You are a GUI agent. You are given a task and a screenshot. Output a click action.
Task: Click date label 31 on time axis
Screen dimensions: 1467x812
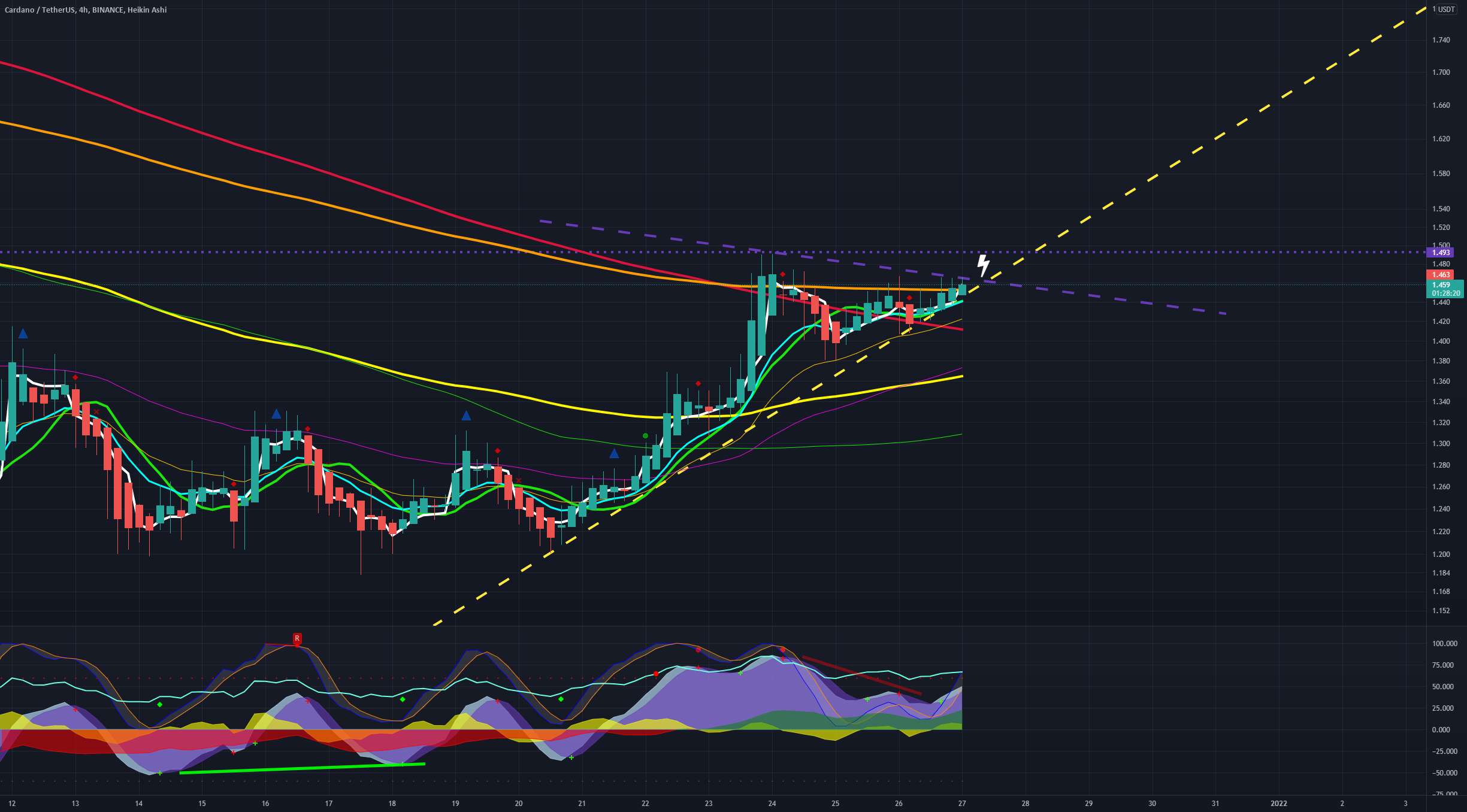click(x=1215, y=804)
